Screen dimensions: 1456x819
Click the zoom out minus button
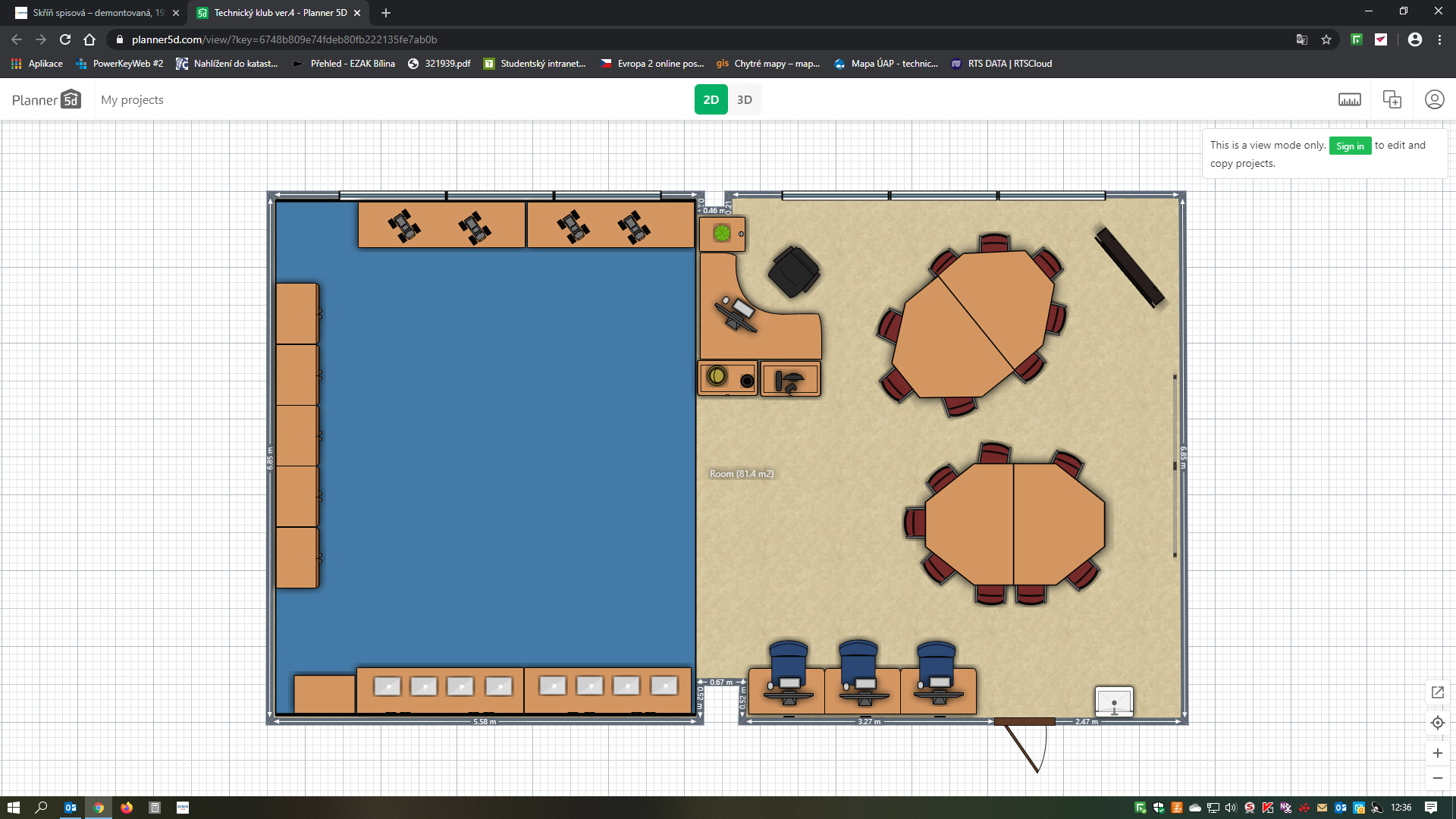[1437, 778]
